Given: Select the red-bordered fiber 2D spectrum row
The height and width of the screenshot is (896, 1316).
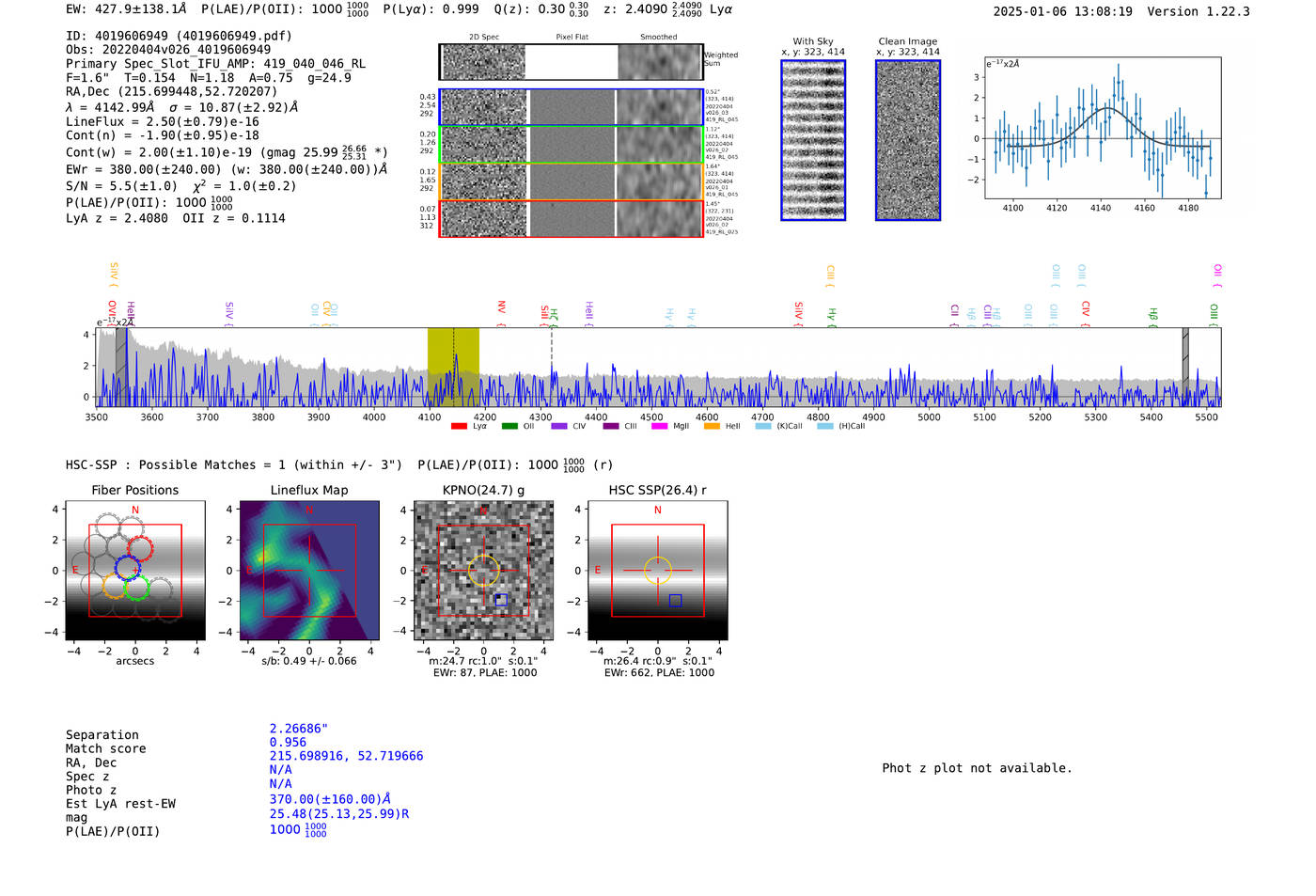Looking at the screenshot, I should pos(571,218).
